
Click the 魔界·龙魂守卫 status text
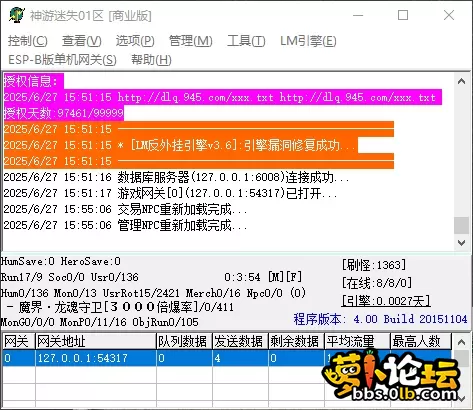click(121, 307)
